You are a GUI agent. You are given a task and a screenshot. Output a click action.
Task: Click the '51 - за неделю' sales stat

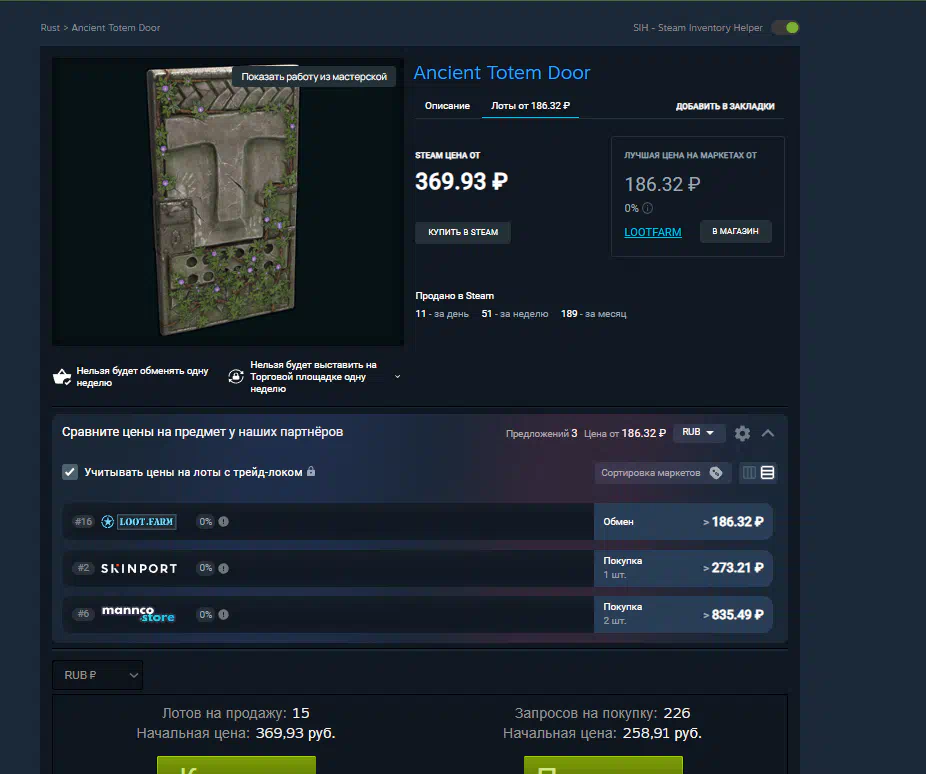(x=514, y=313)
